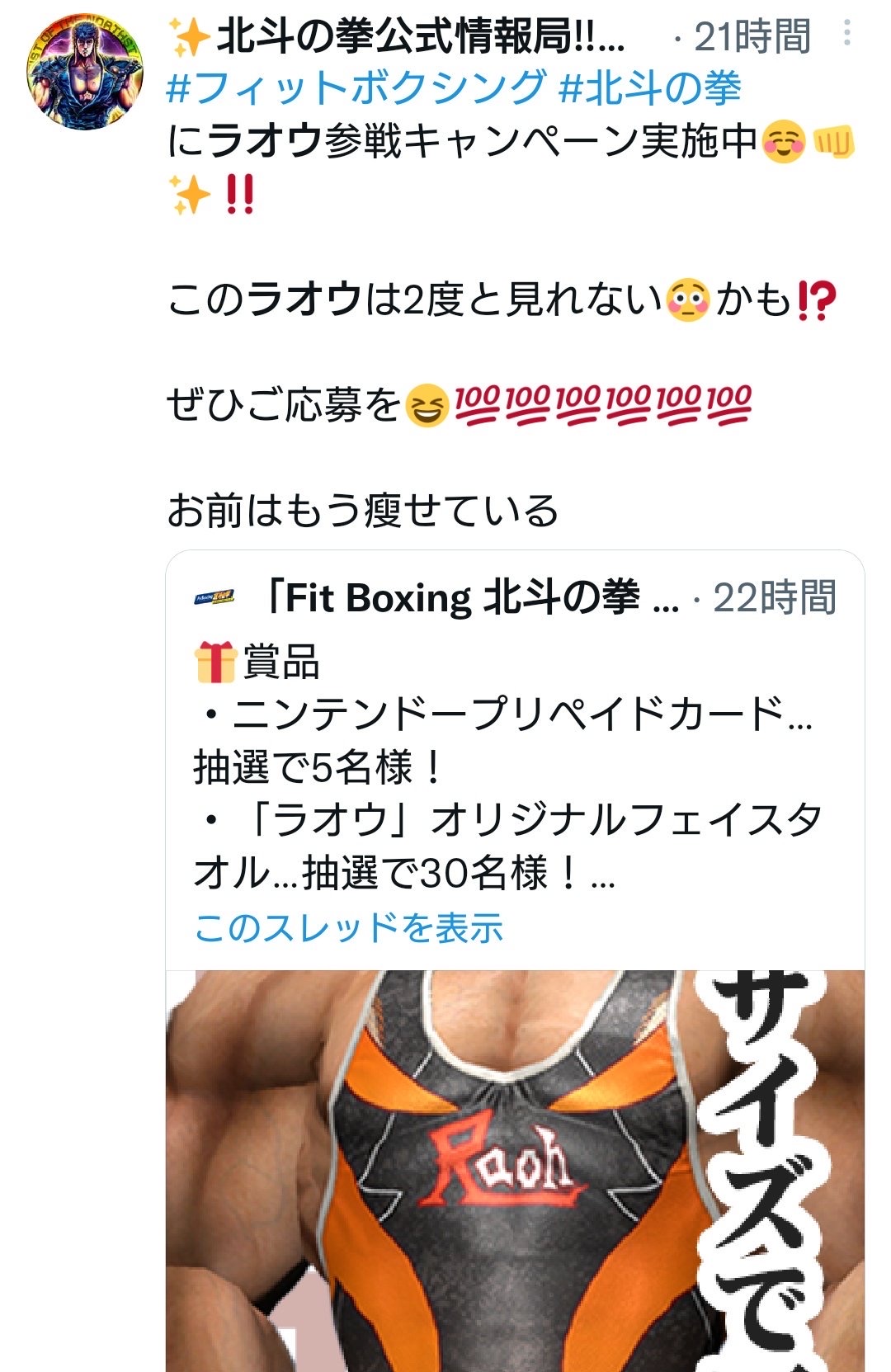Open the Hokuto no Ken profile avatar
This screenshot has width=891, height=1372.
coord(86,72)
